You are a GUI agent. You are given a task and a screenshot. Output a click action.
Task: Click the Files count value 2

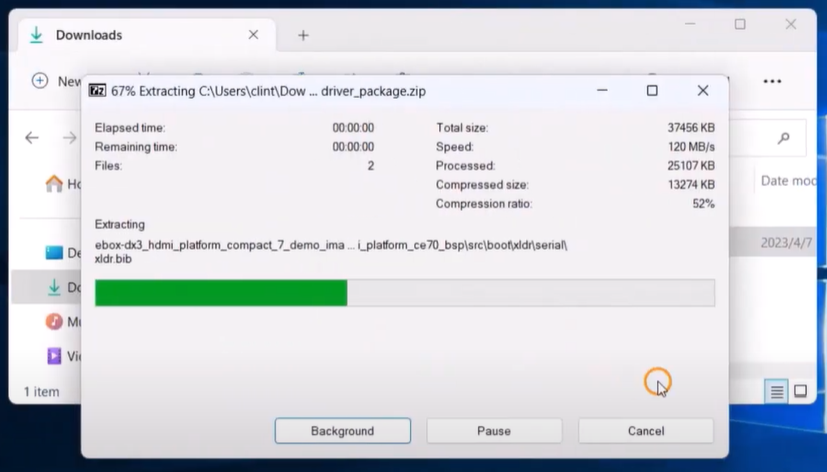coord(371,166)
